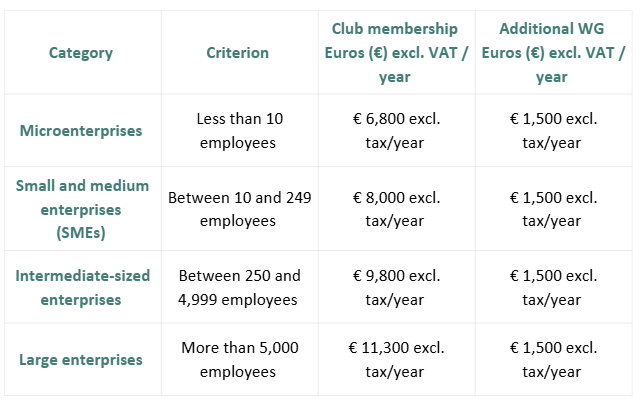This screenshot has width=640, height=400.
Task: Select Intermediate-sized row € 1,500 WG cell
Action: coord(552,287)
